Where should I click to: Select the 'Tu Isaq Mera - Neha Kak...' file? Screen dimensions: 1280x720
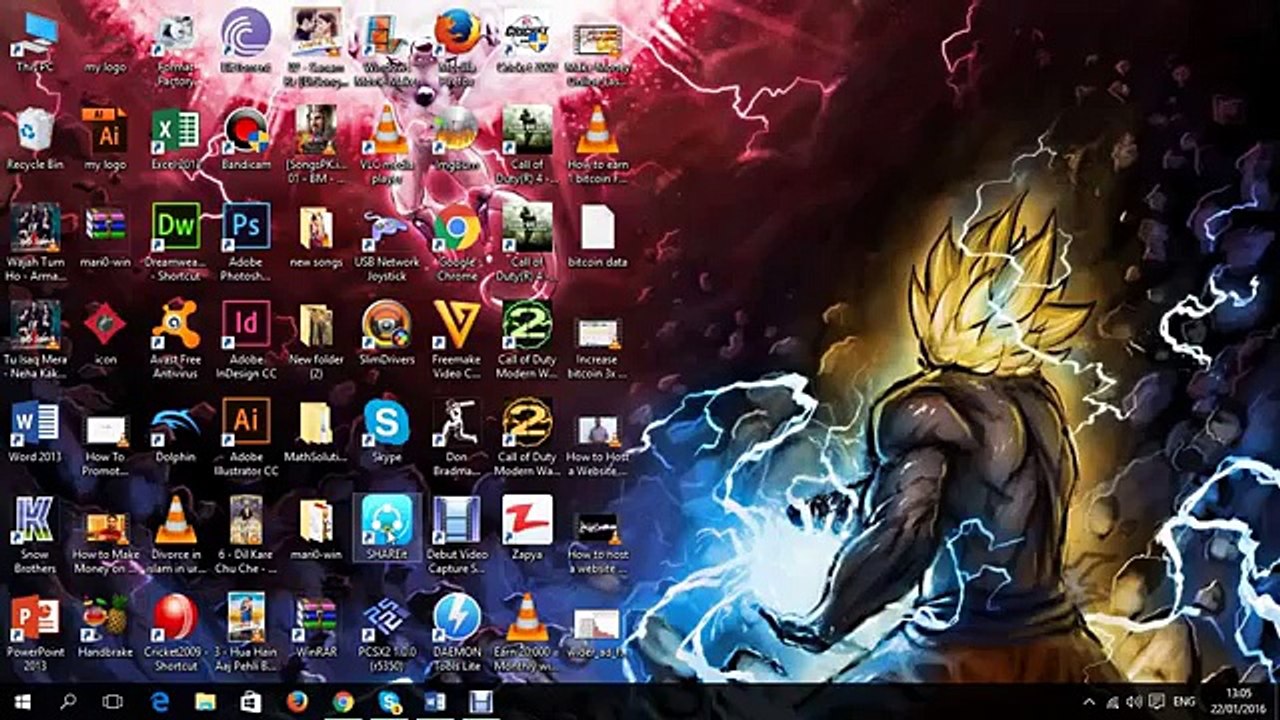(35, 340)
